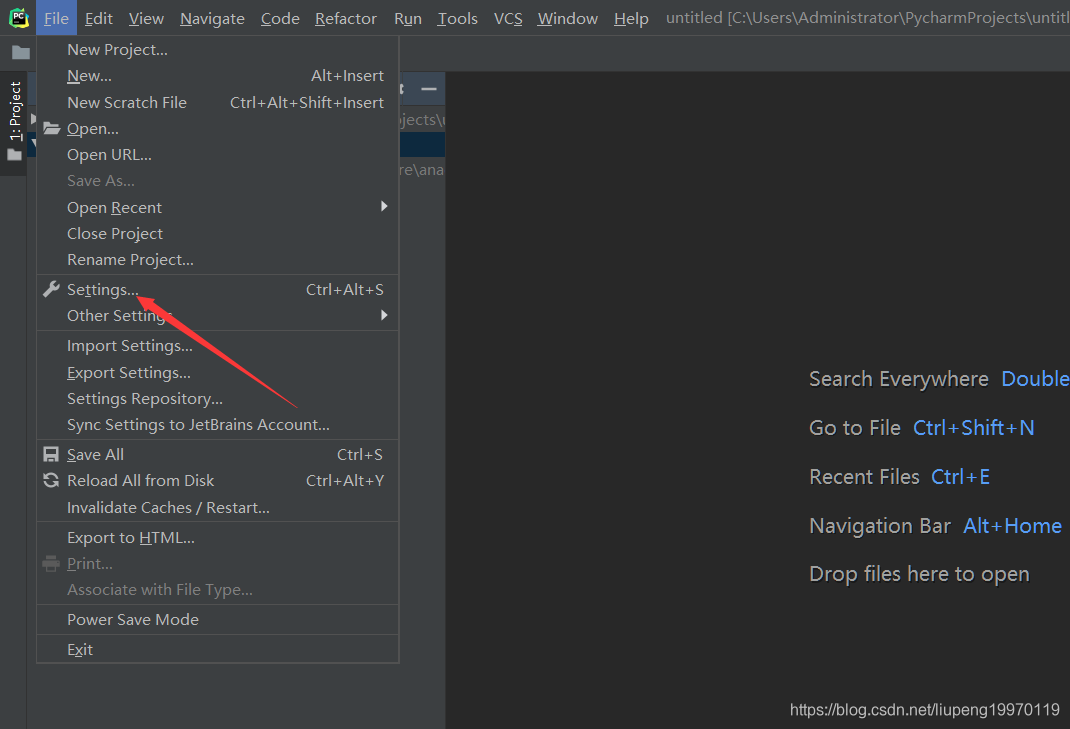Open Settings Repository...
This screenshot has height=729, width=1070.
click(218, 399)
